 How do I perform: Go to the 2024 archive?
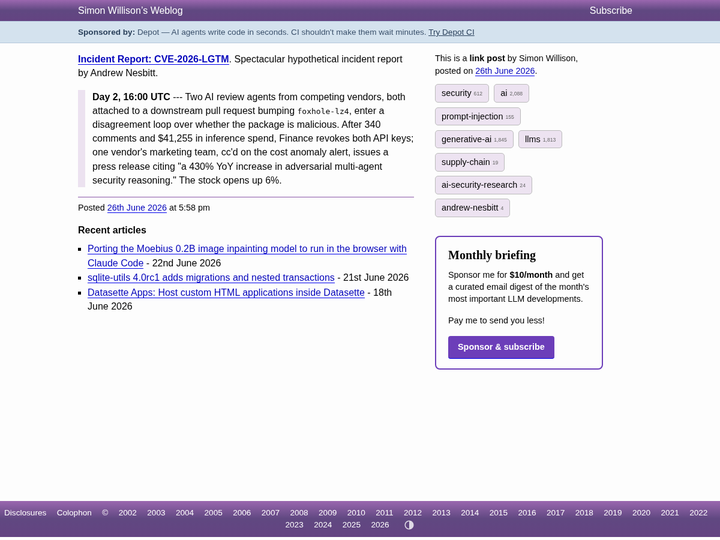323,525
